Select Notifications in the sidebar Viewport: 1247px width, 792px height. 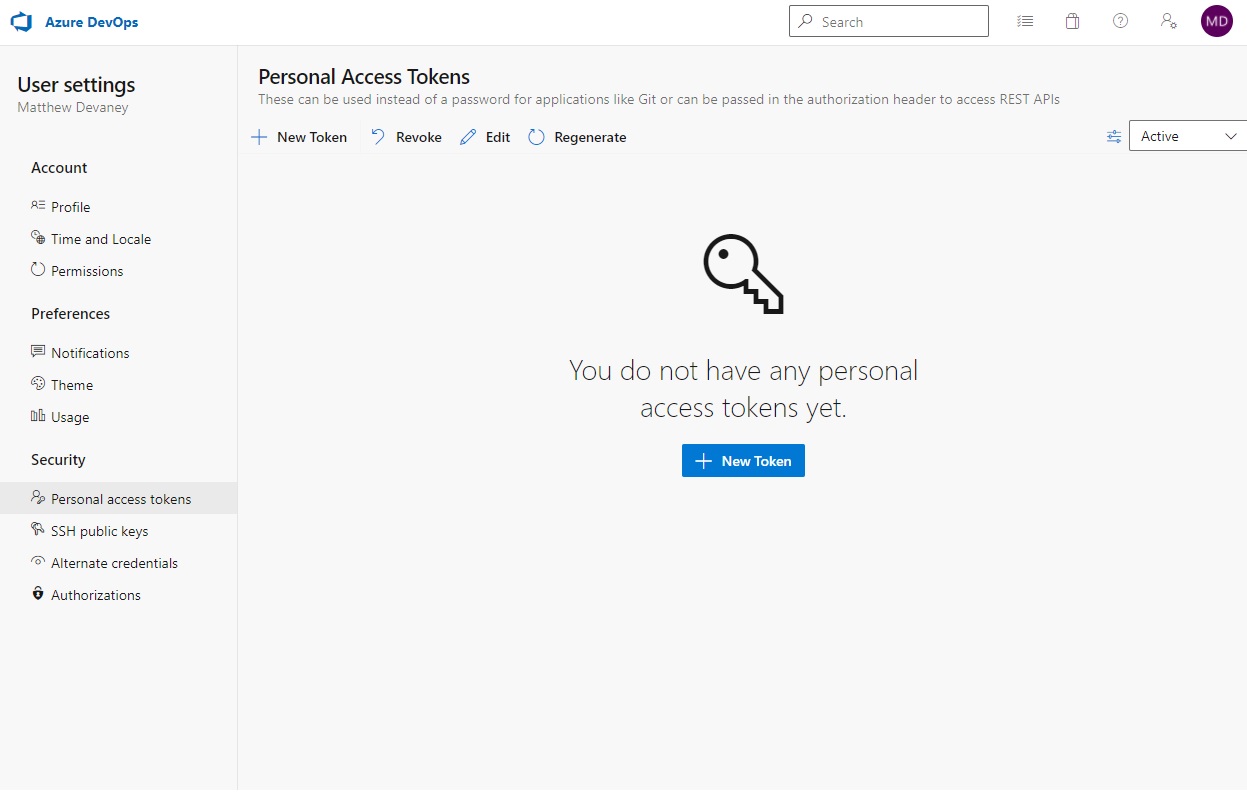(90, 353)
